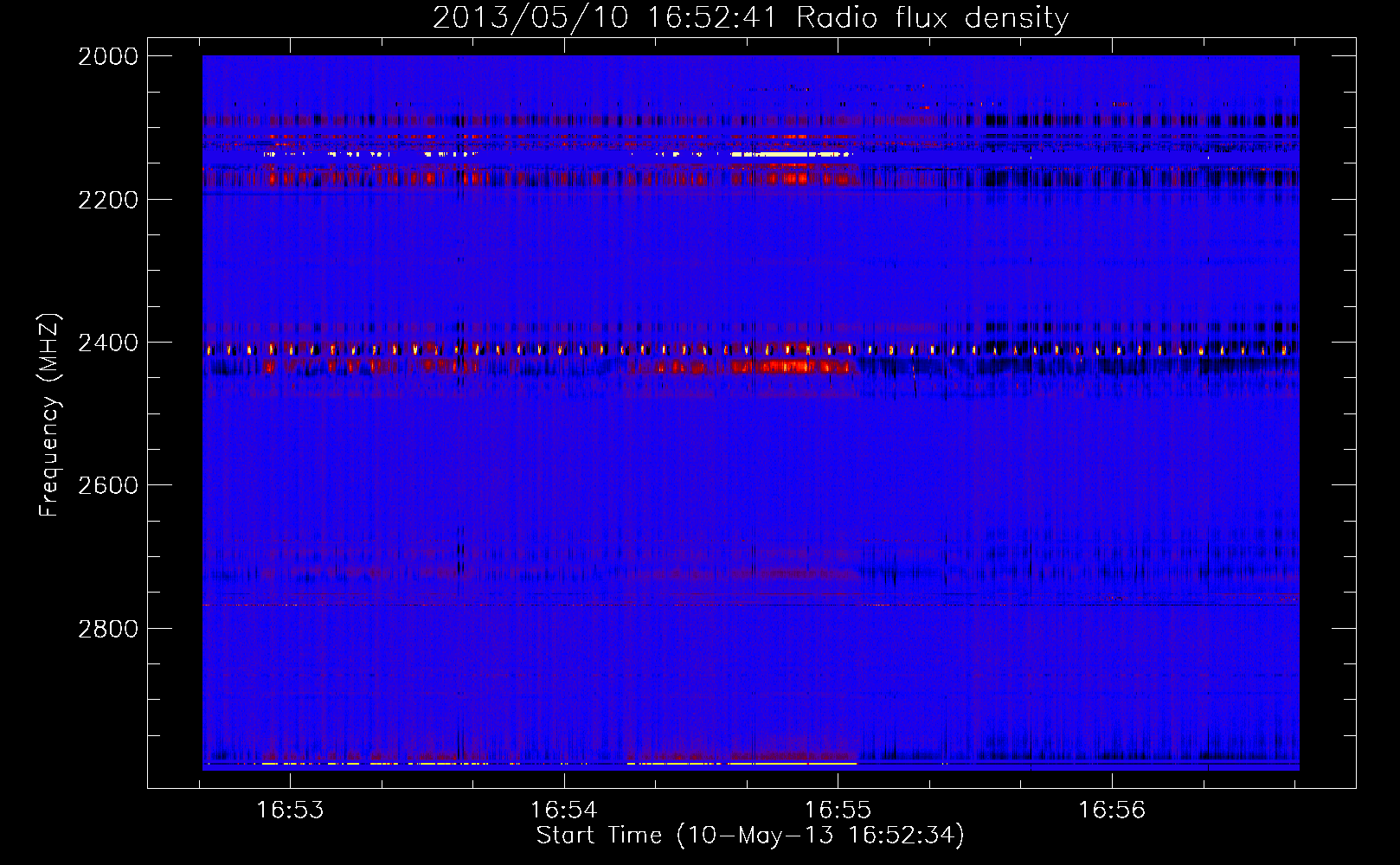Click the 16:53 time tick label
Viewport: 1400px width, 865px height.
coord(291,810)
